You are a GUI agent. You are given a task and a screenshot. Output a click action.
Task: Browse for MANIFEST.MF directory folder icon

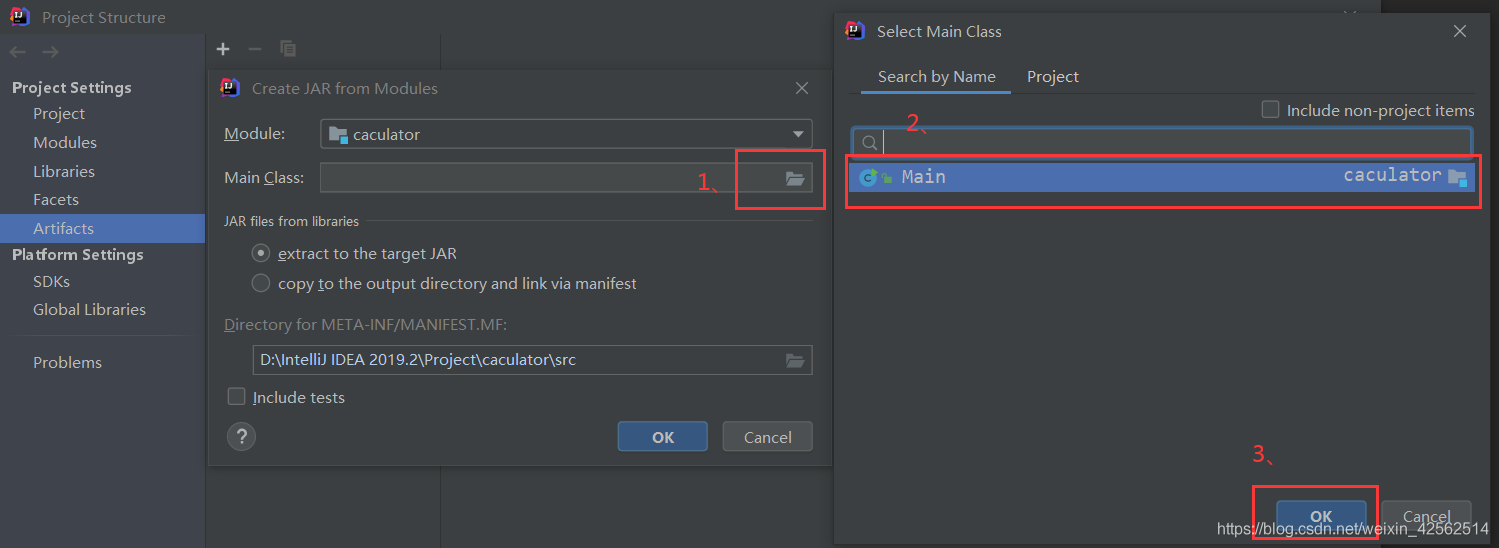click(795, 360)
